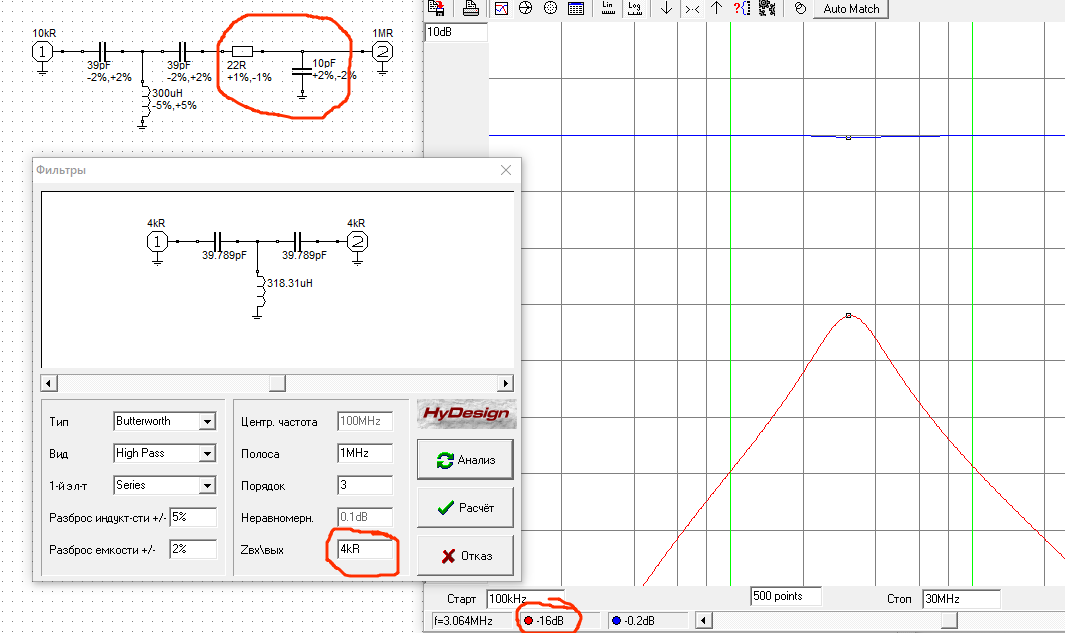Select the rectangular graph plot icon
This screenshot has height=633, width=1065.
502,8
